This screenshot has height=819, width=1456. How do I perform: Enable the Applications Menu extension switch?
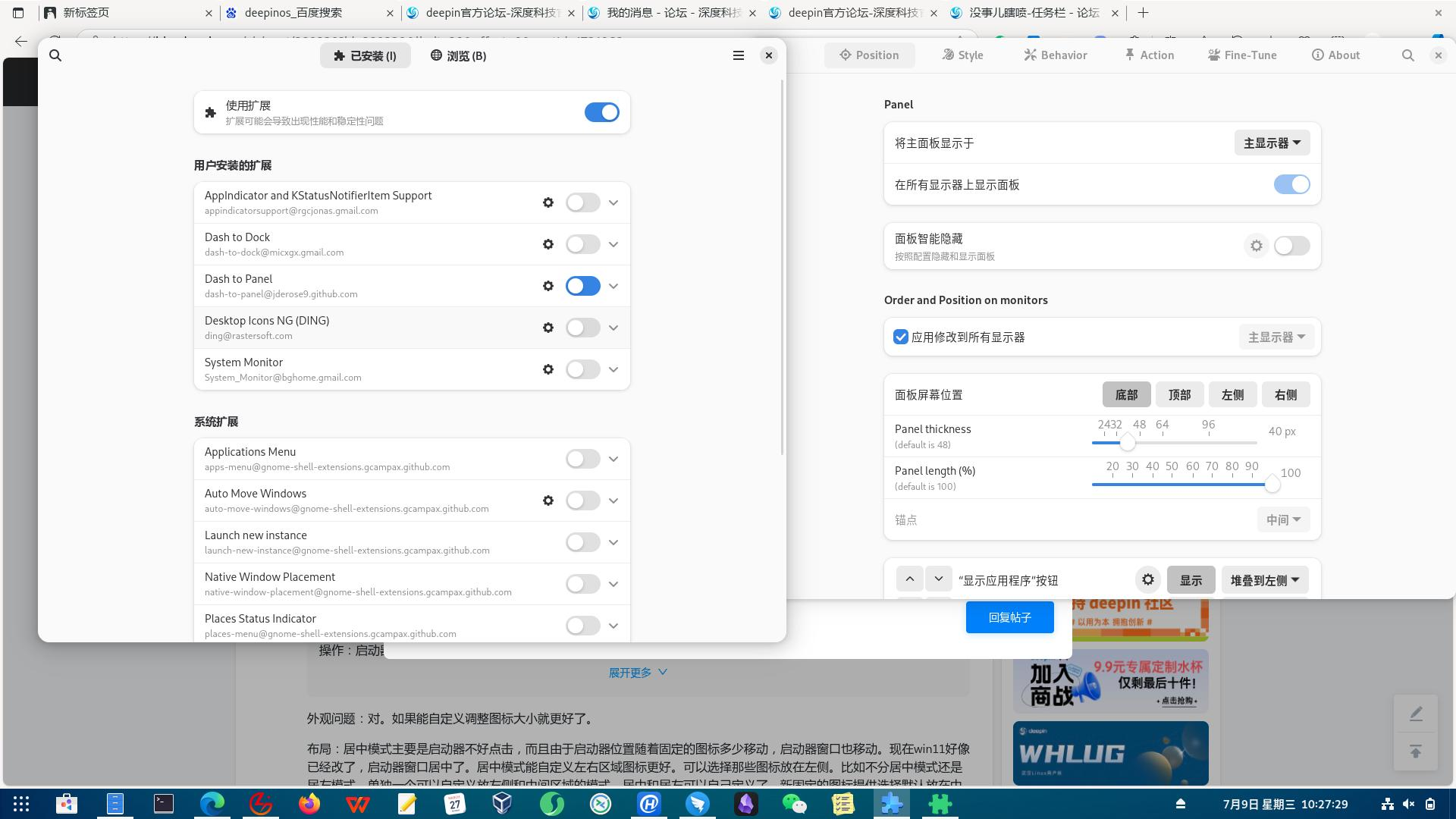pos(583,459)
